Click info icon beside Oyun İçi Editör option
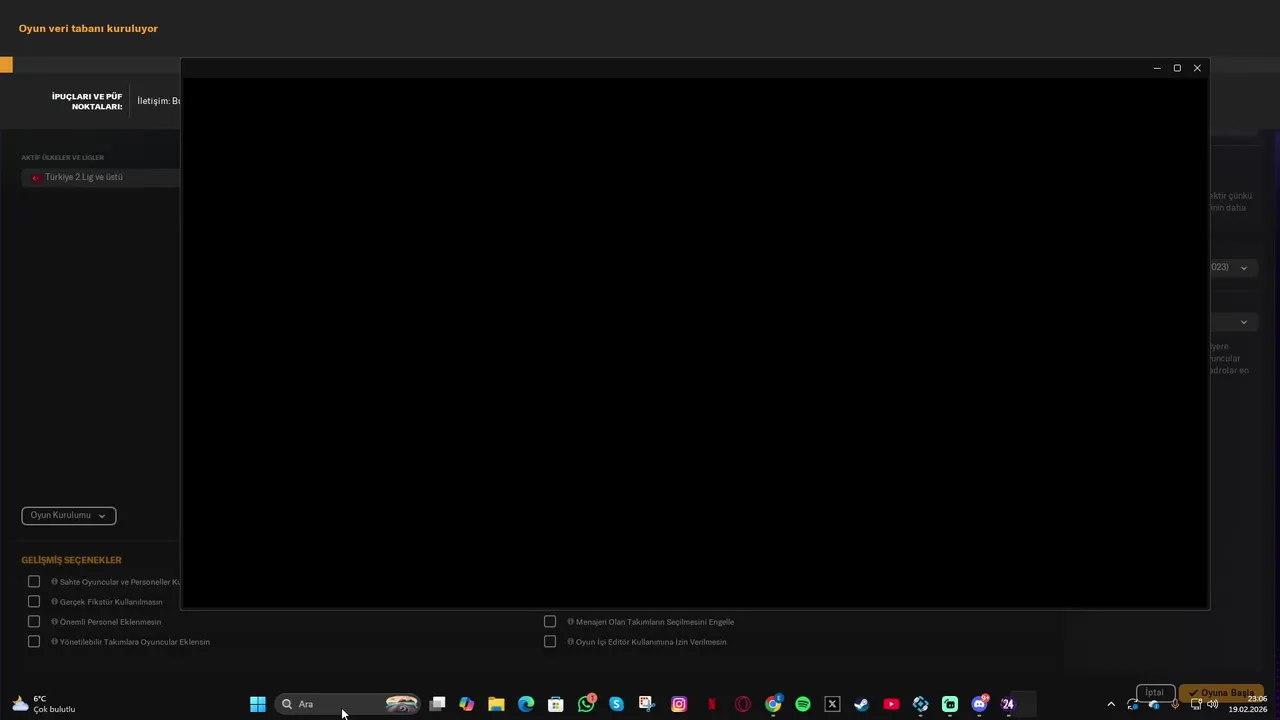1280x720 pixels. pos(571,642)
